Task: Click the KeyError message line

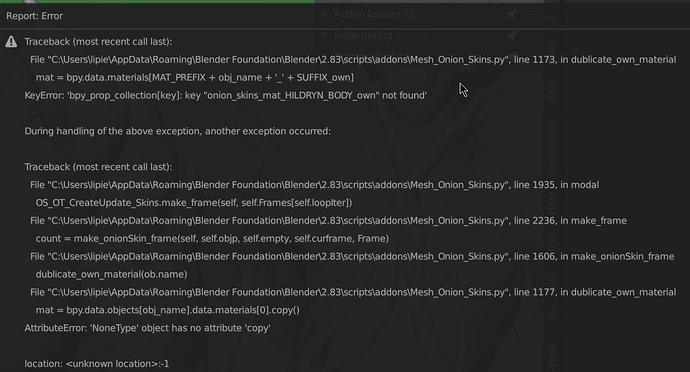Action: pyautogui.click(x=226, y=96)
